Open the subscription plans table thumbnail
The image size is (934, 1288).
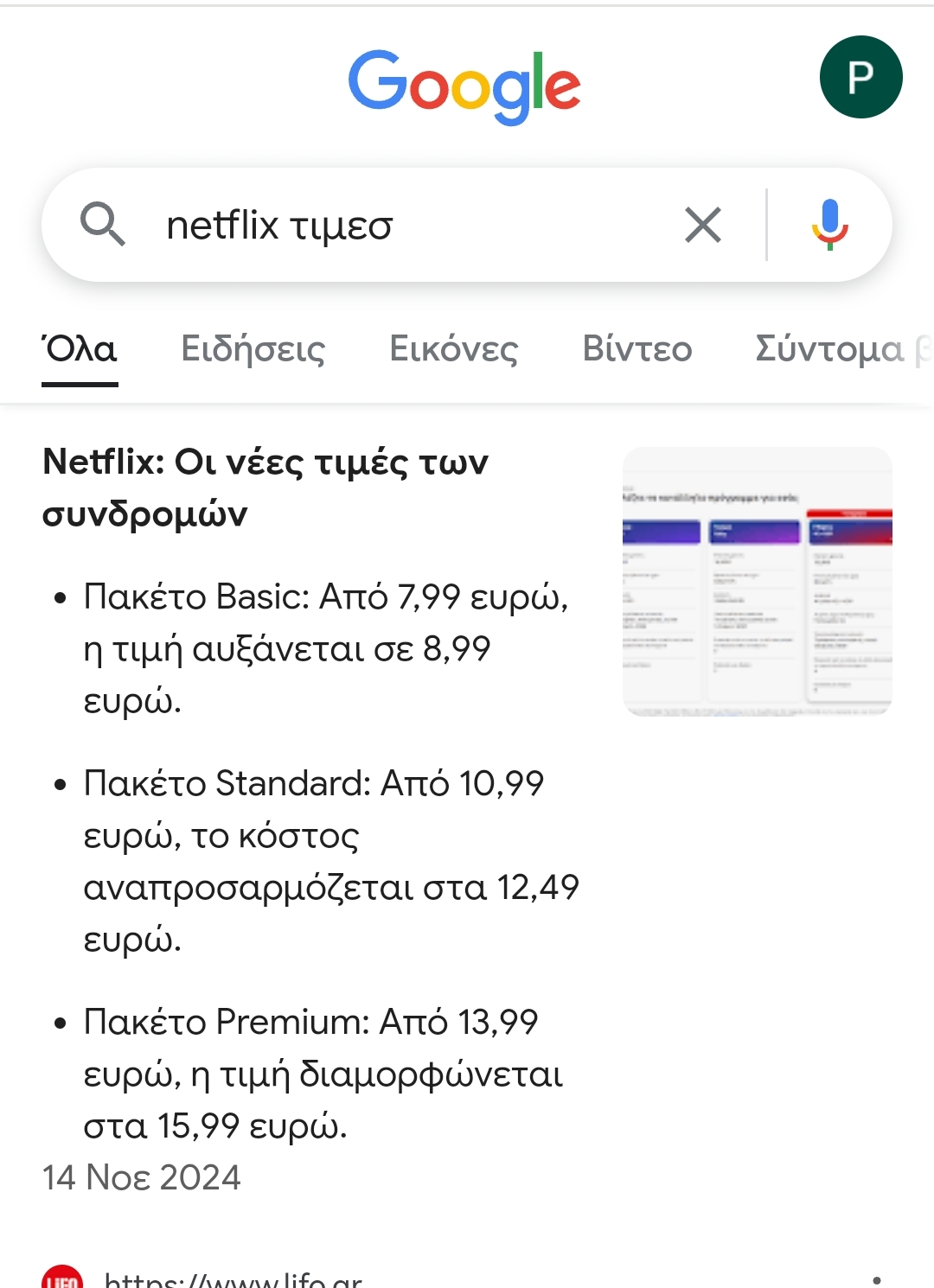pyautogui.click(x=757, y=581)
